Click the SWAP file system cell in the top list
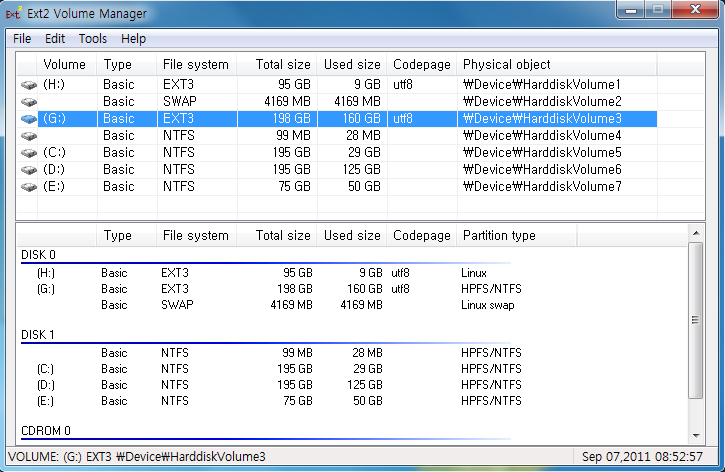This screenshot has height=472, width=725. tap(180, 102)
